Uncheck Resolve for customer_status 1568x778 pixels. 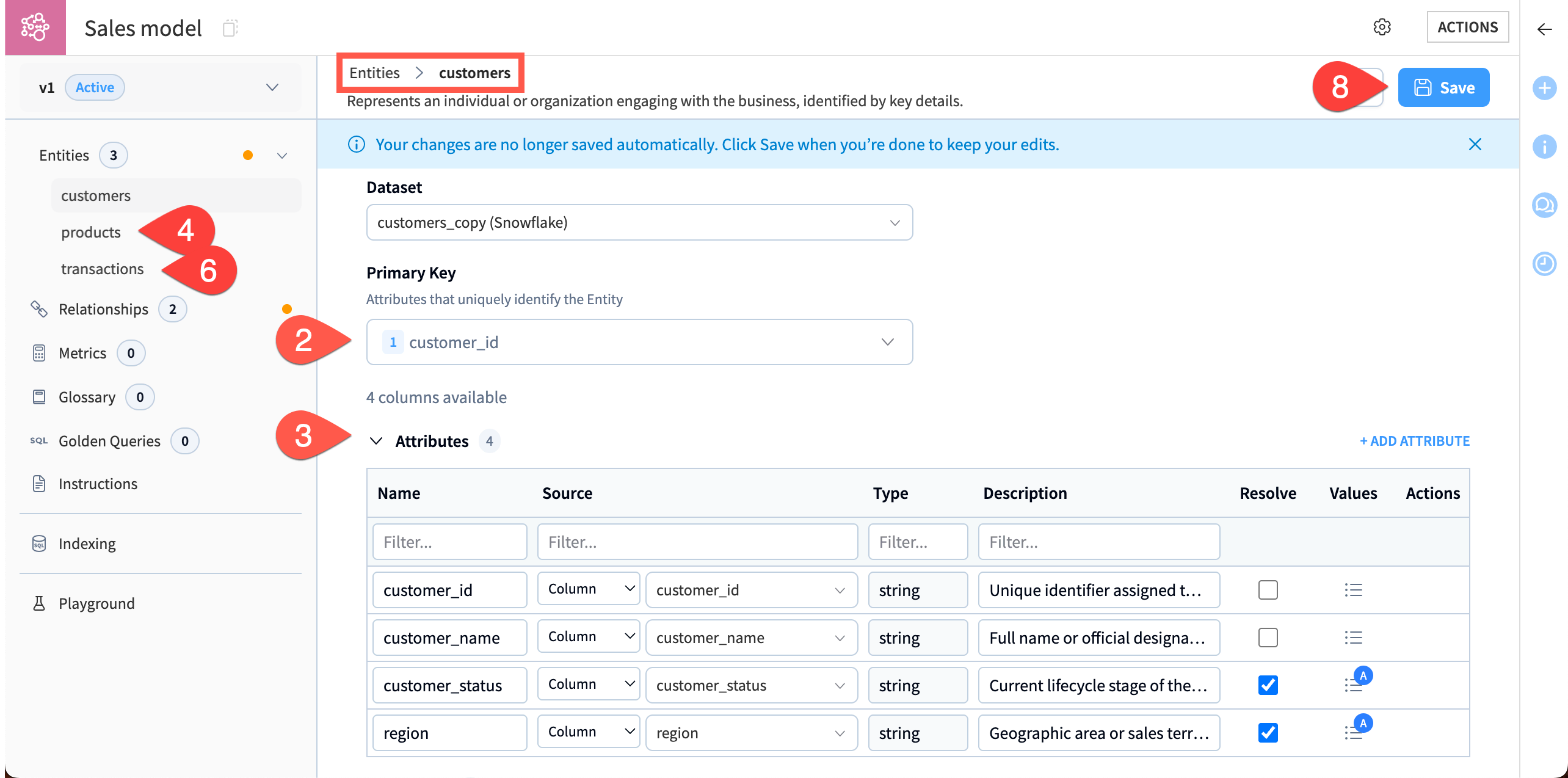coord(1268,685)
